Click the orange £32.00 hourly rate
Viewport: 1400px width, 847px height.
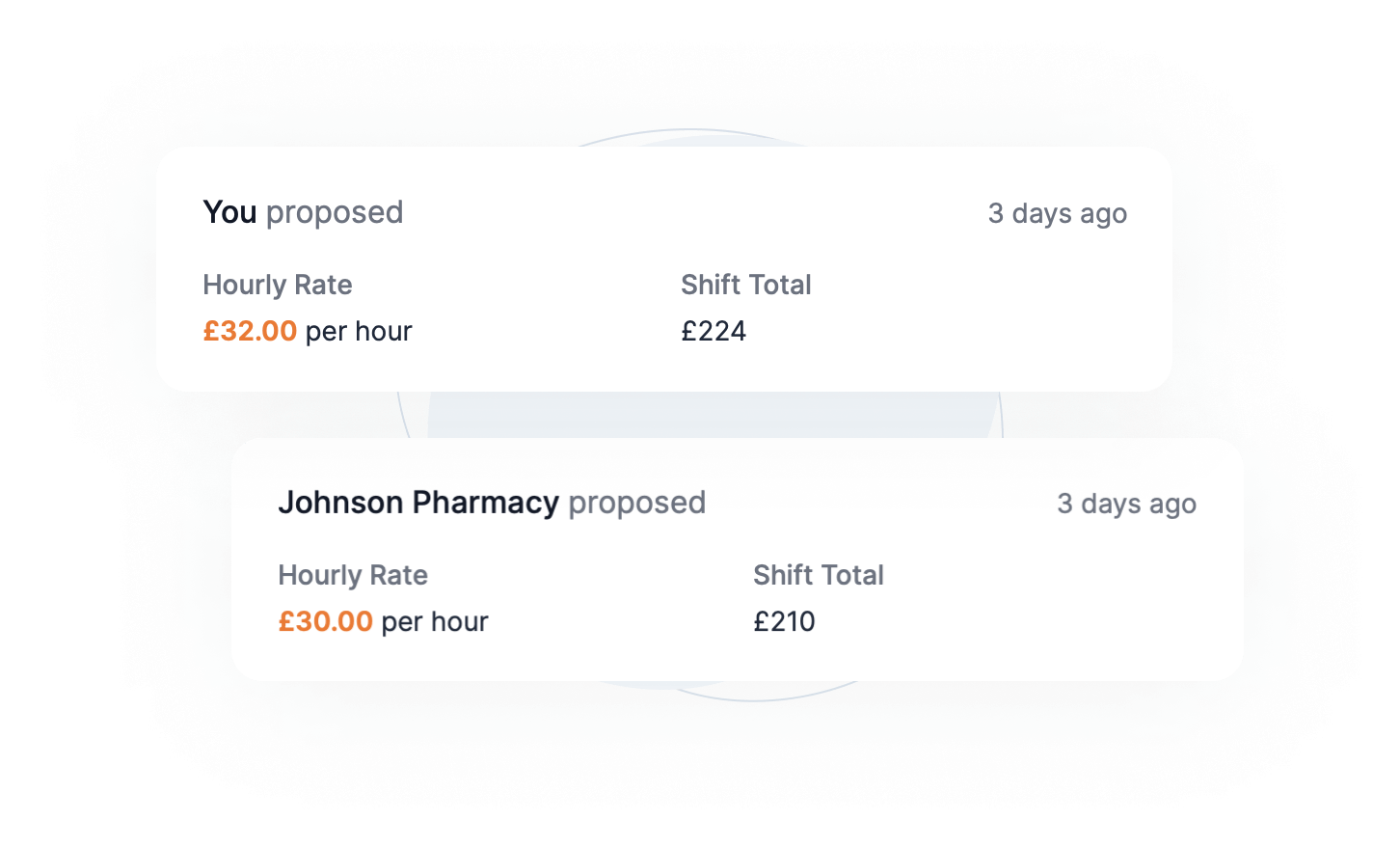(x=249, y=331)
